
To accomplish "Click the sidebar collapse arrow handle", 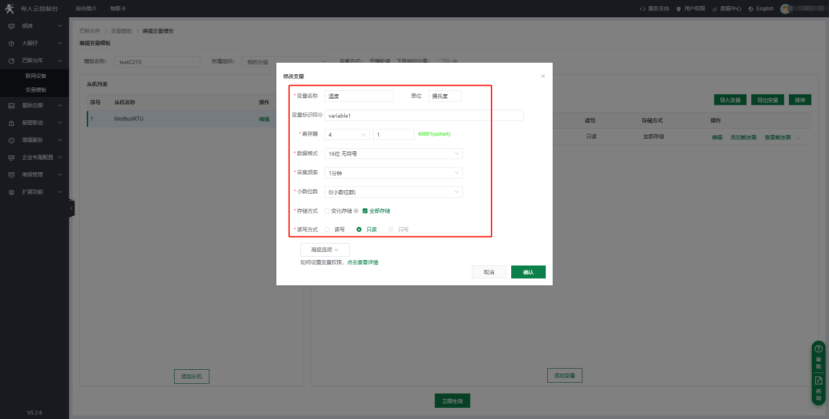I will click(x=71, y=208).
